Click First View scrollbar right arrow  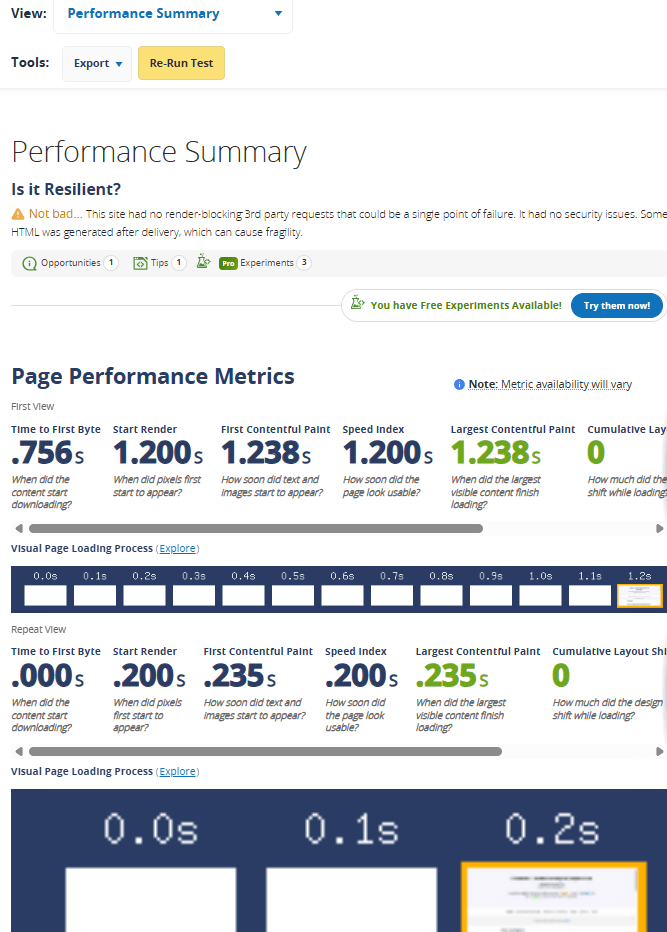[659, 528]
